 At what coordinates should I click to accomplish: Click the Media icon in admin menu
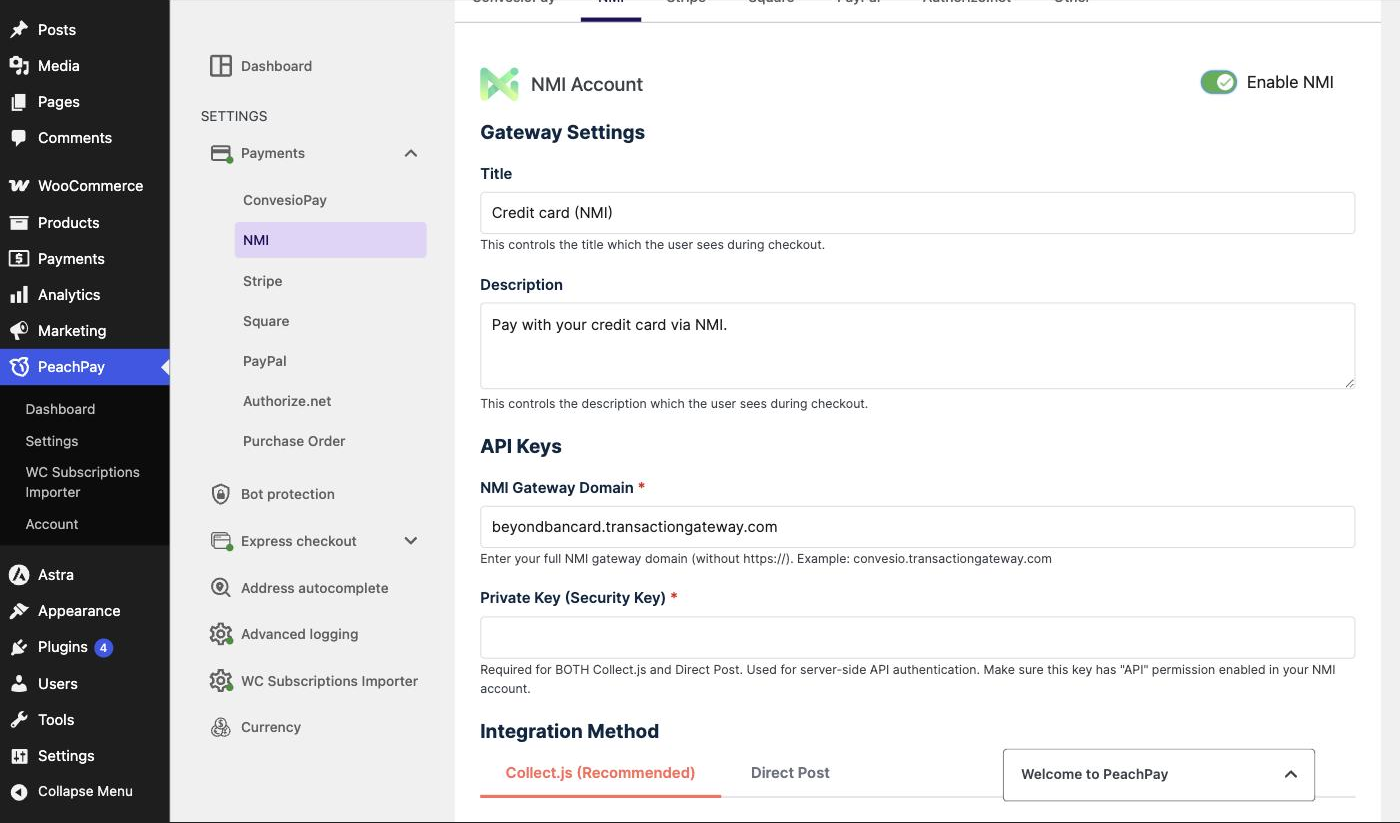[19, 66]
